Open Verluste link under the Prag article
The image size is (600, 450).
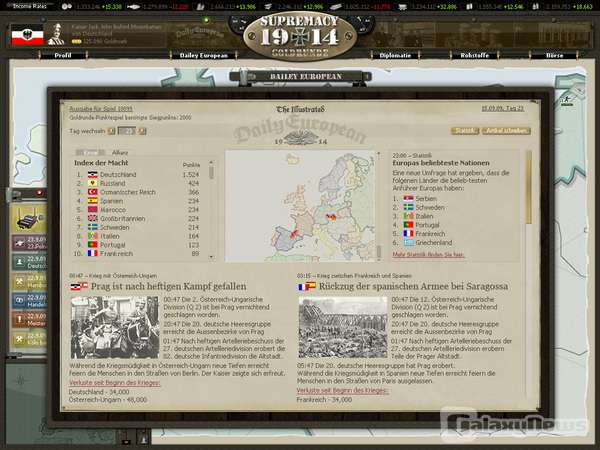pos(114,383)
